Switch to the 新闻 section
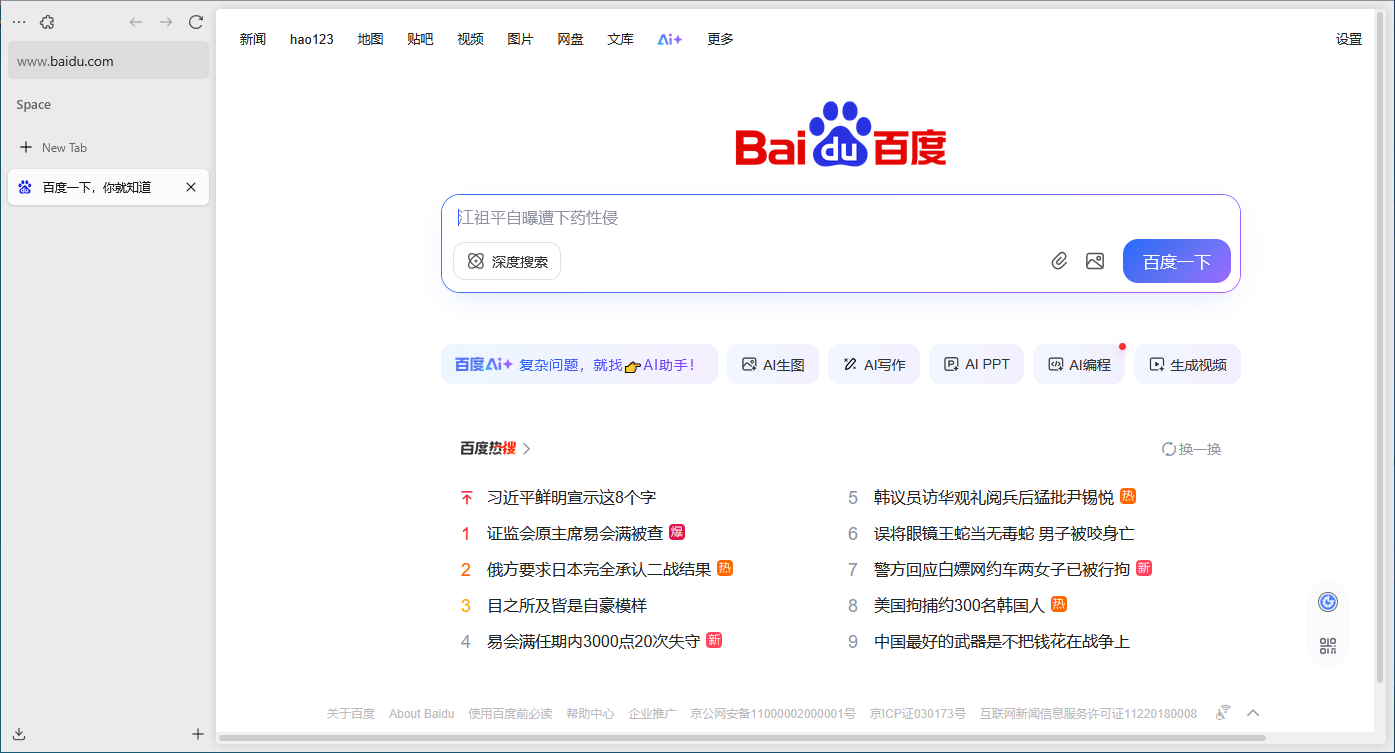1395x753 pixels. (252, 39)
